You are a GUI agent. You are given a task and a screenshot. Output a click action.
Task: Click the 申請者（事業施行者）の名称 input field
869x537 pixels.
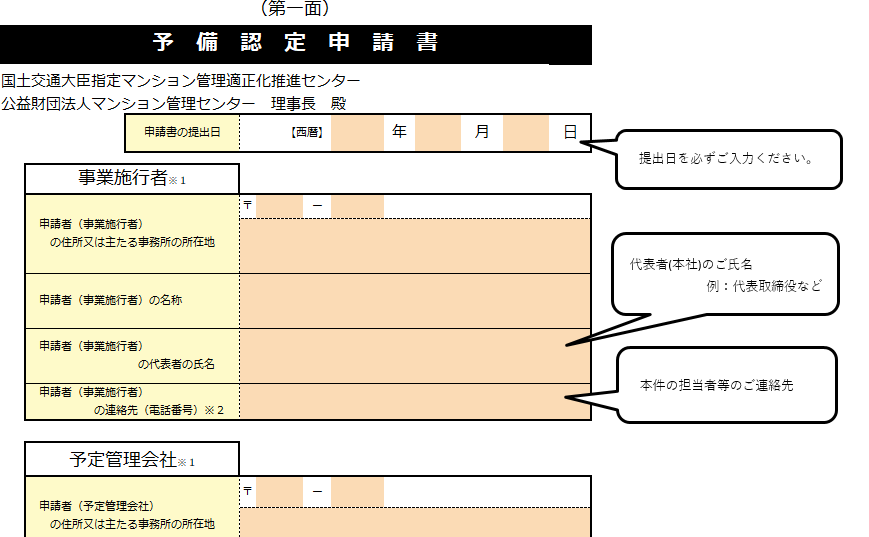point(415,301)
